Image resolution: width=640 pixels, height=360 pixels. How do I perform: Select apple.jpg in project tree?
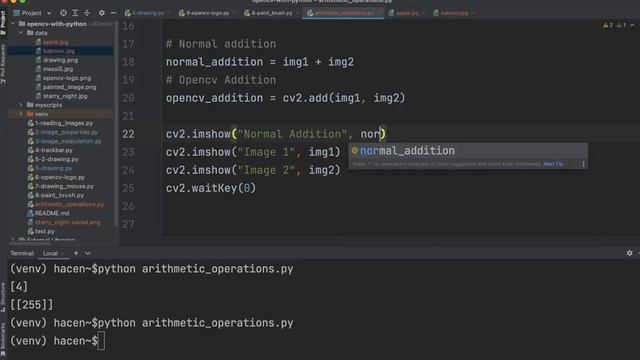pyautogui.click(x=56, y=42)
